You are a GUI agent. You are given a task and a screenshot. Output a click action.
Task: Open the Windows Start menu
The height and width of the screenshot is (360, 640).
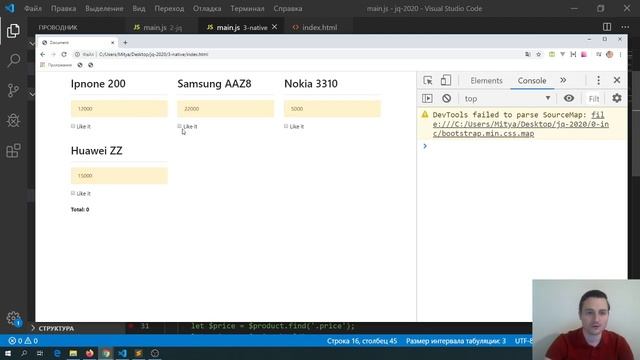pos(8,353)
